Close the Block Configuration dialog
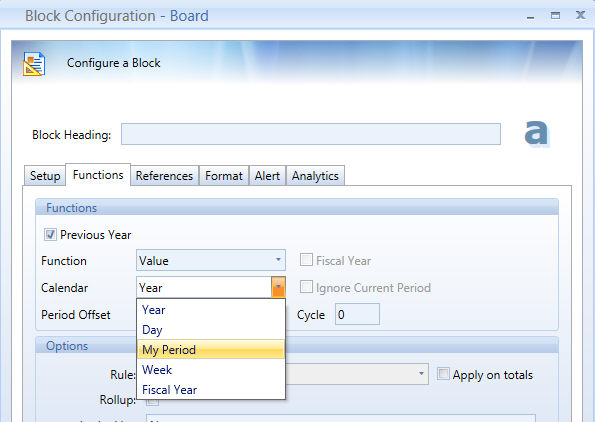The image size is (595, 422). point(580,15)
